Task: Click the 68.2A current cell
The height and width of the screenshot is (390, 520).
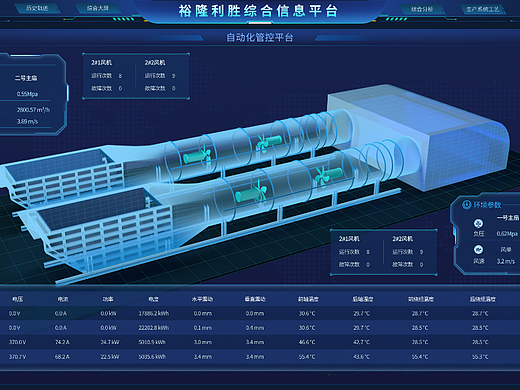Action: click(x=62, y=357)
